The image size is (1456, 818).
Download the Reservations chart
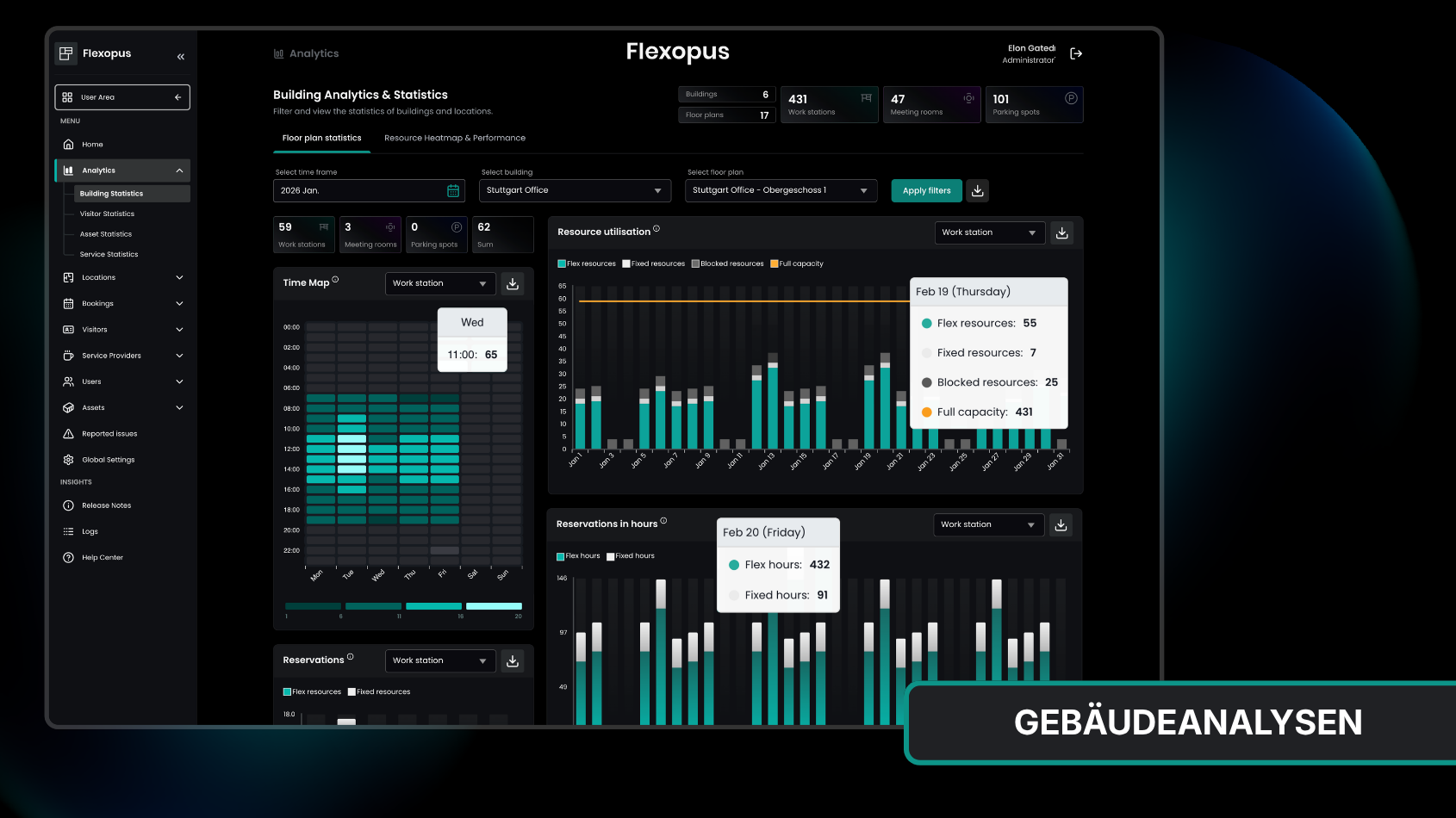(x=513, y=660)
